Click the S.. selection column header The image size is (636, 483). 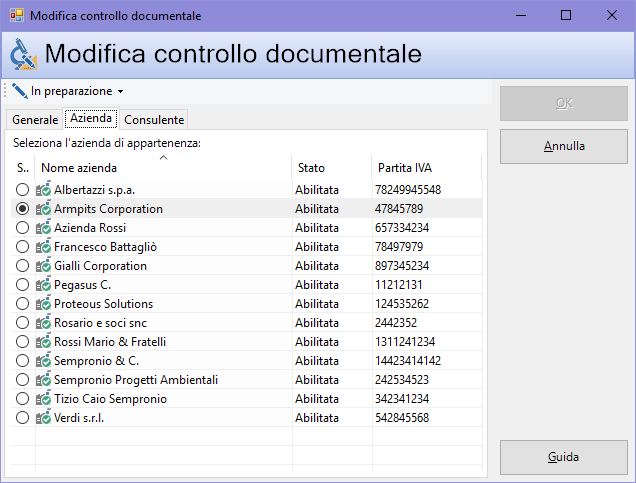pyautogui.click(x=23, y=167)
